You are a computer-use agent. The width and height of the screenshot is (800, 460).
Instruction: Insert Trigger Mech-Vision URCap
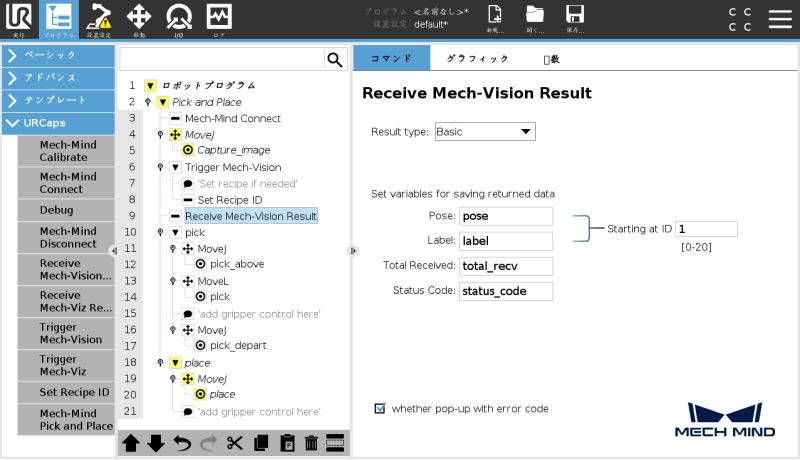66,333
